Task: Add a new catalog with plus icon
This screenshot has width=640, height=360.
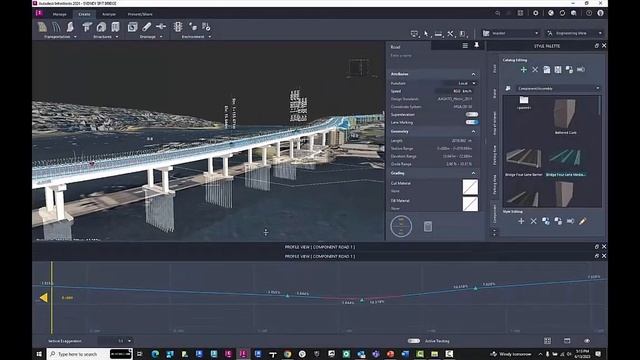Action: 524,70
